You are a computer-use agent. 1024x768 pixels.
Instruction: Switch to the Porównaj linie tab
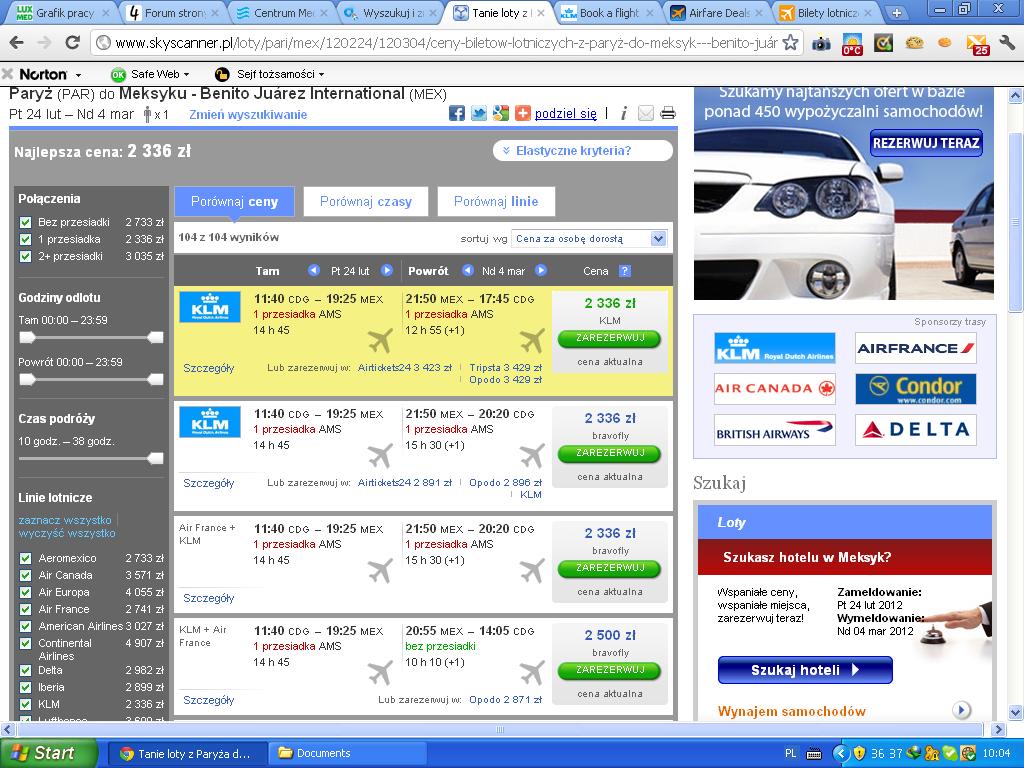496,202
